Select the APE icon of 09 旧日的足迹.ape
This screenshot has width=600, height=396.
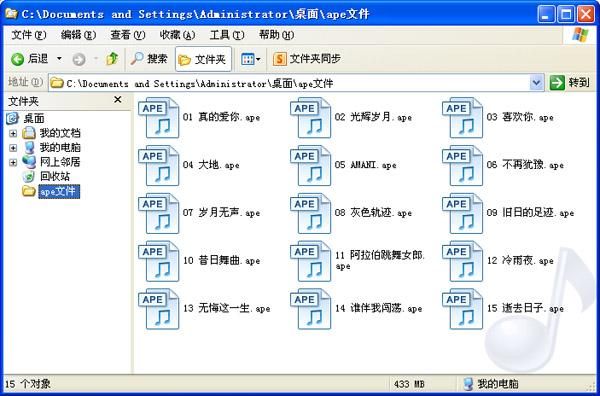pyautogui.click(x=462, y=213)
